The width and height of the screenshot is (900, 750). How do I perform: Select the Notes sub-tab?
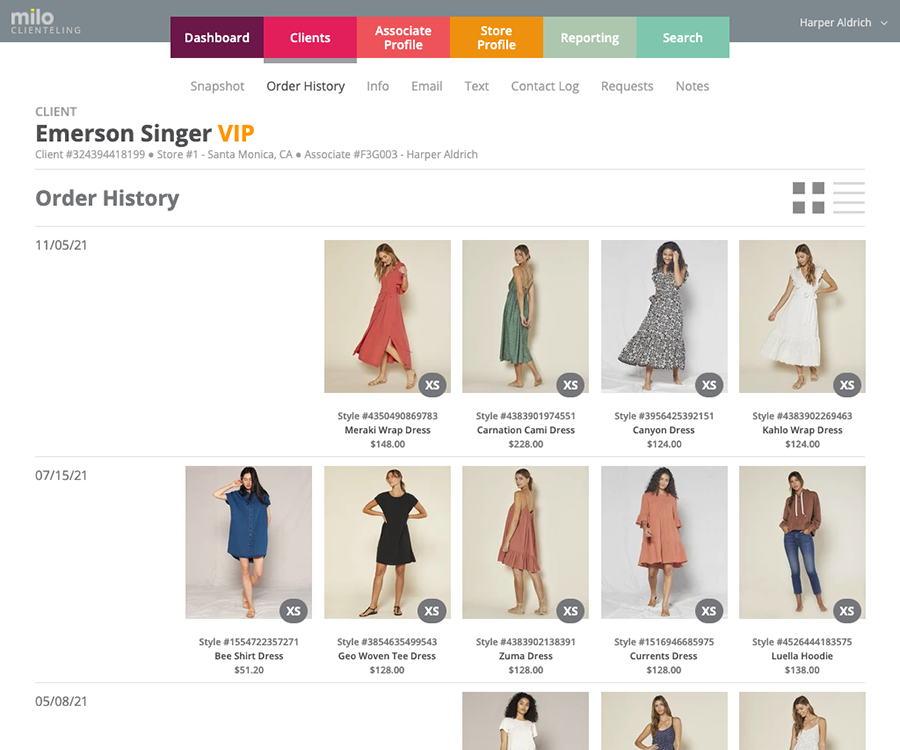pos(692,86)
